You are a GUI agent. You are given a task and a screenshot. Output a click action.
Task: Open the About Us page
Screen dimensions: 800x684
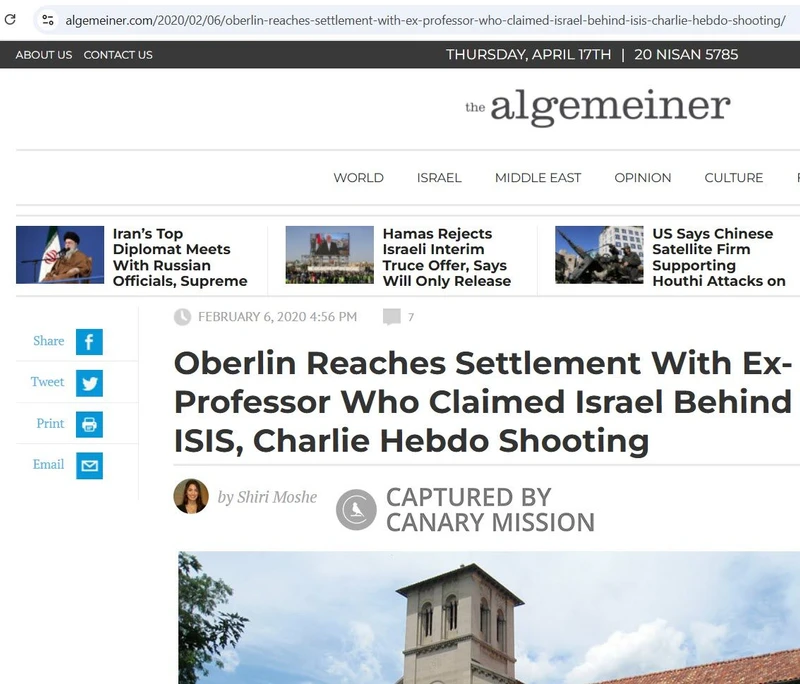44,55
